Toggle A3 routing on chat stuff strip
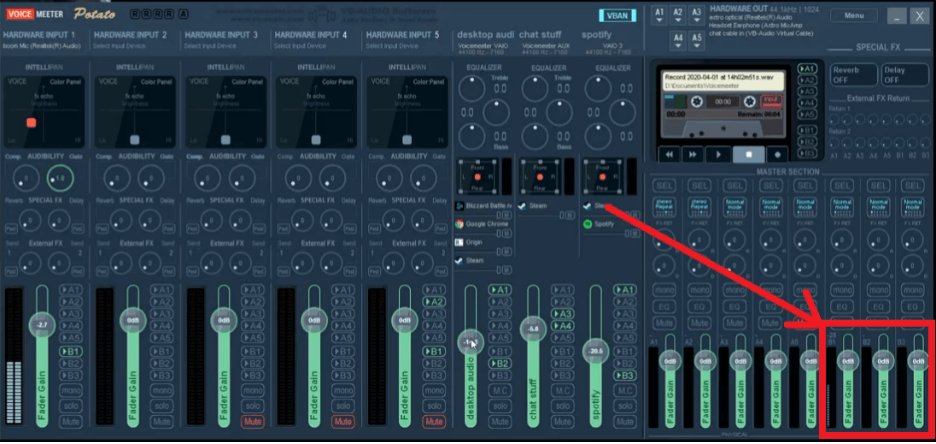936x444 pixels. tap(562, 314)
